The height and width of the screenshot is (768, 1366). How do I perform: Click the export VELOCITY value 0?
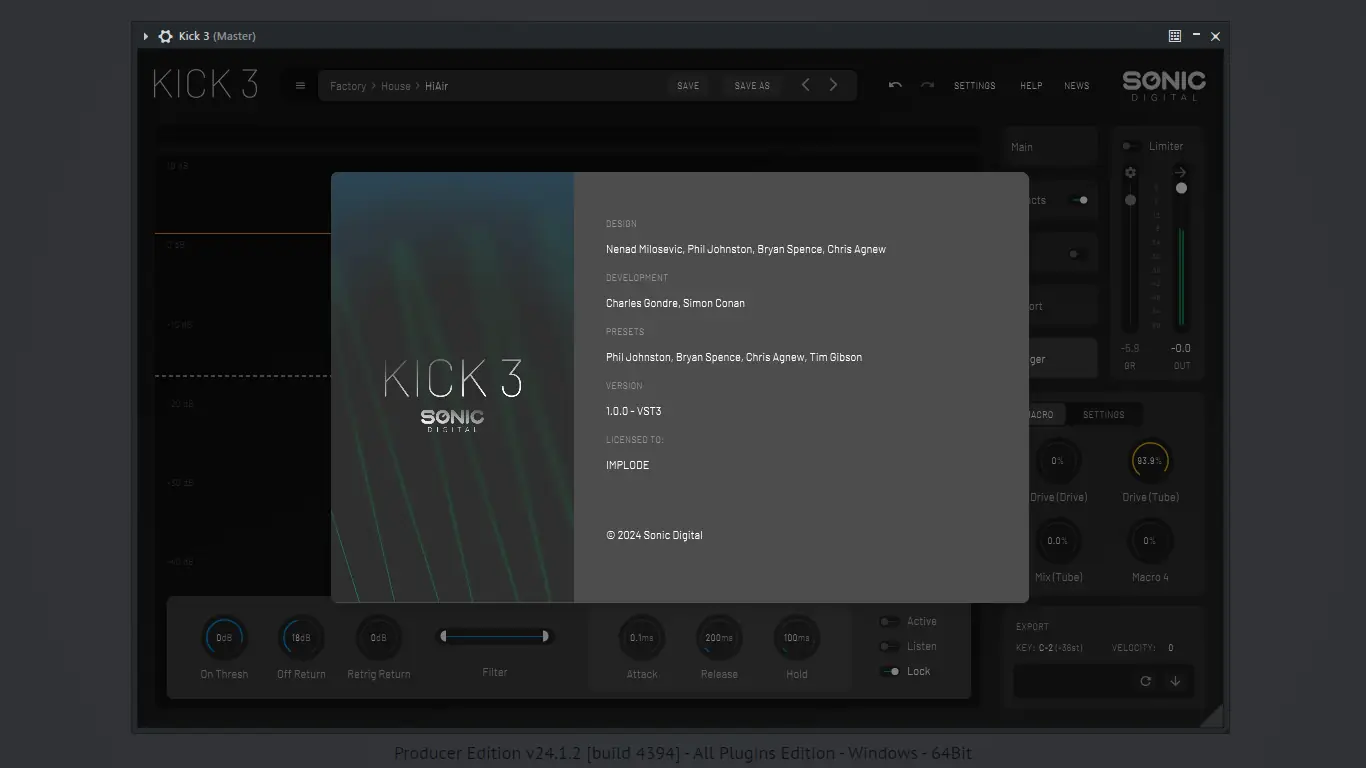1171,648
